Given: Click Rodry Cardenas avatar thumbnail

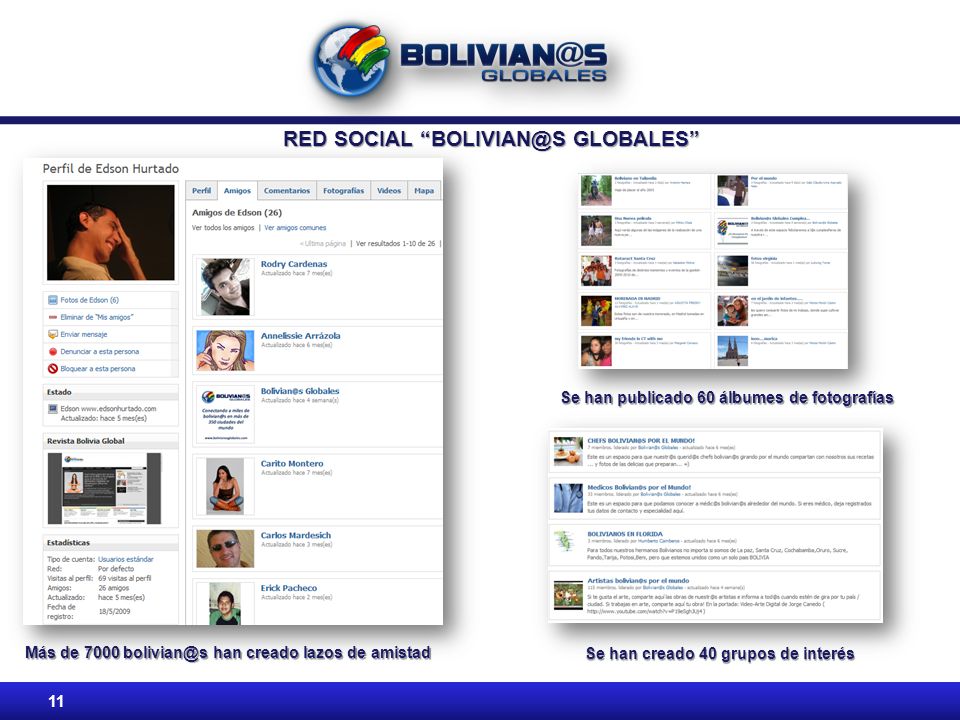Looking at the screenshot, I should click(x=225, y=287).
